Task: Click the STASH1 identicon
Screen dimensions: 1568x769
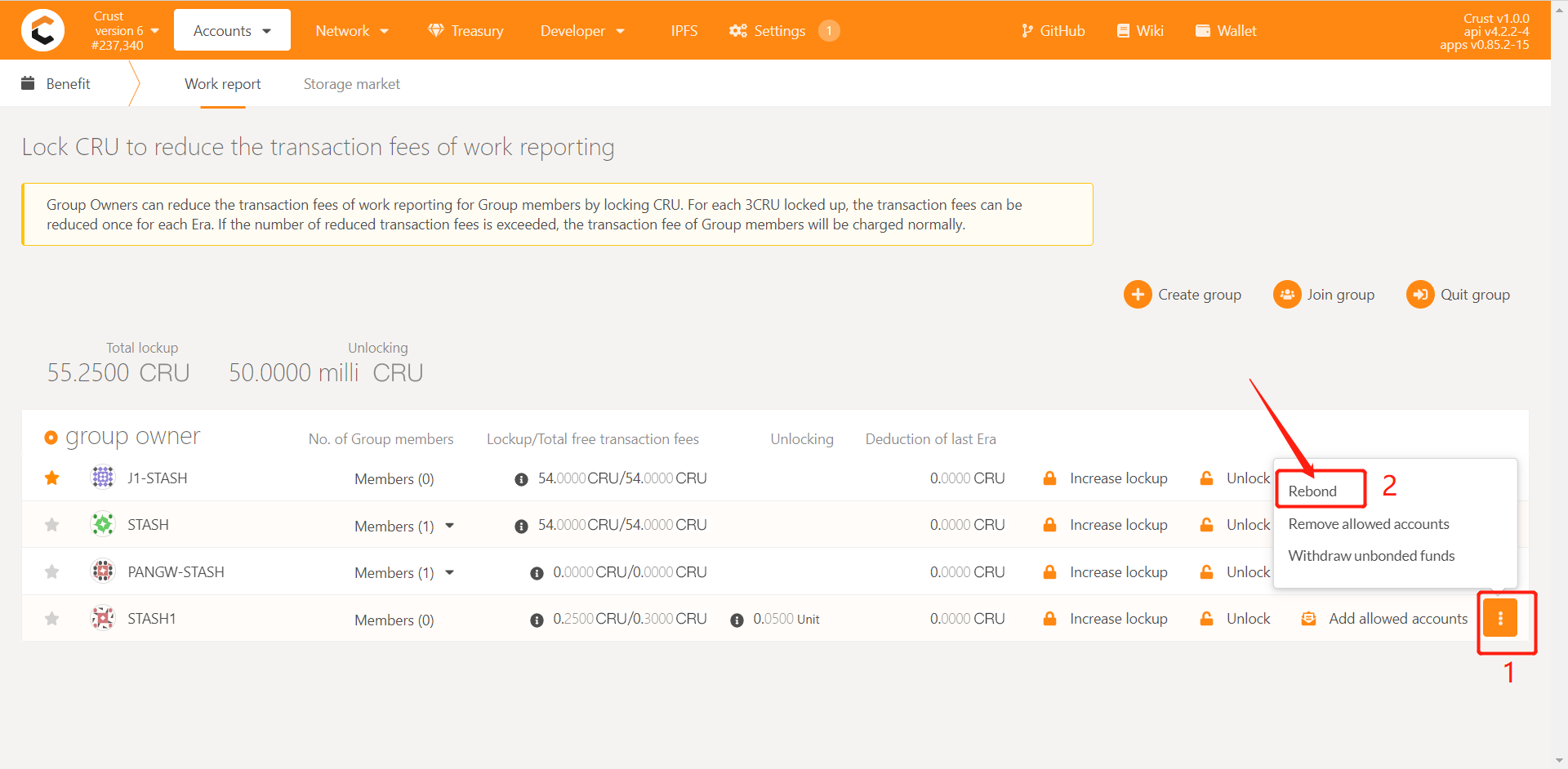Action: click(102, 618)
